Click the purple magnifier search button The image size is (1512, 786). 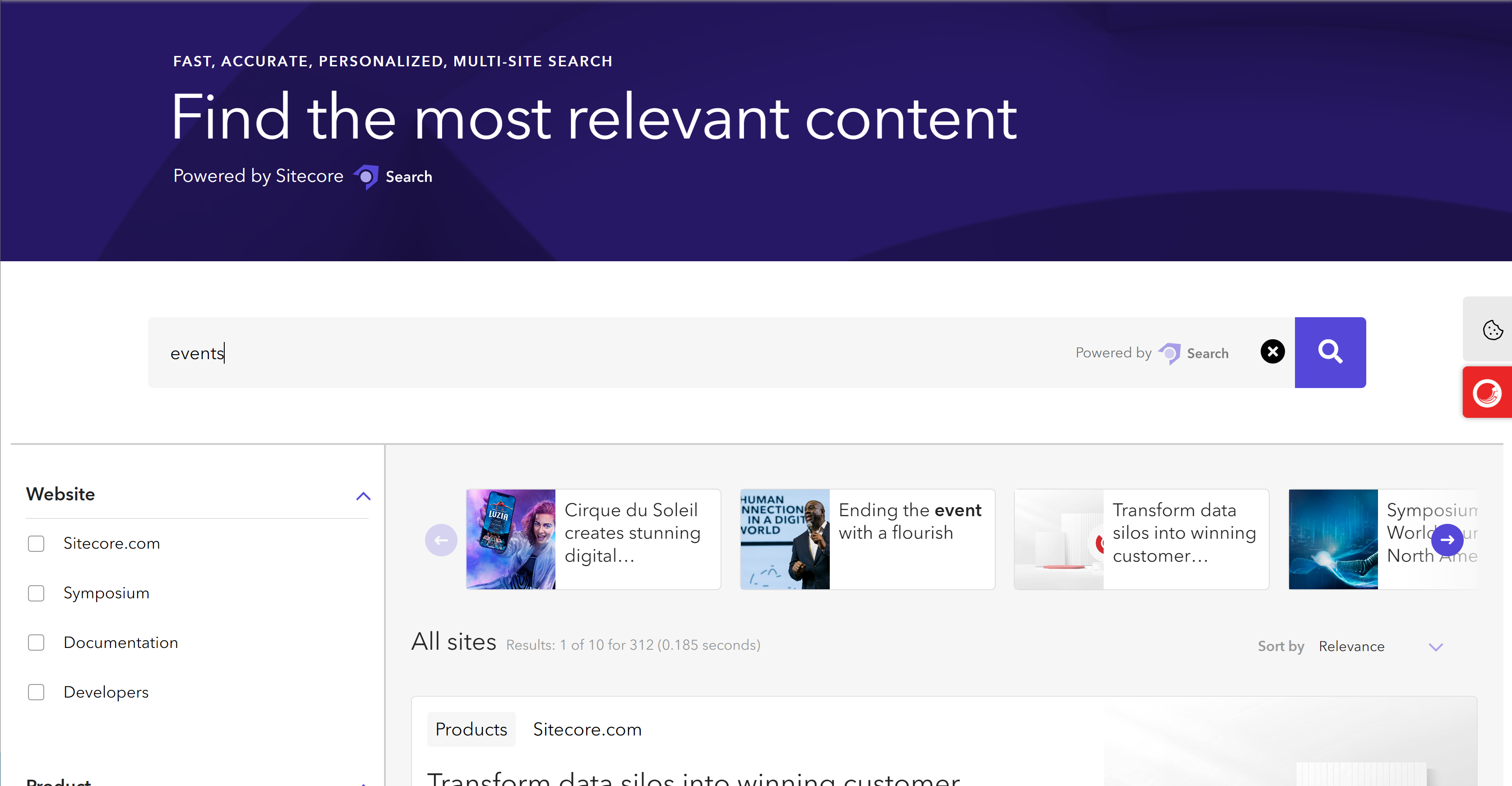click(x=1330, y=352)
